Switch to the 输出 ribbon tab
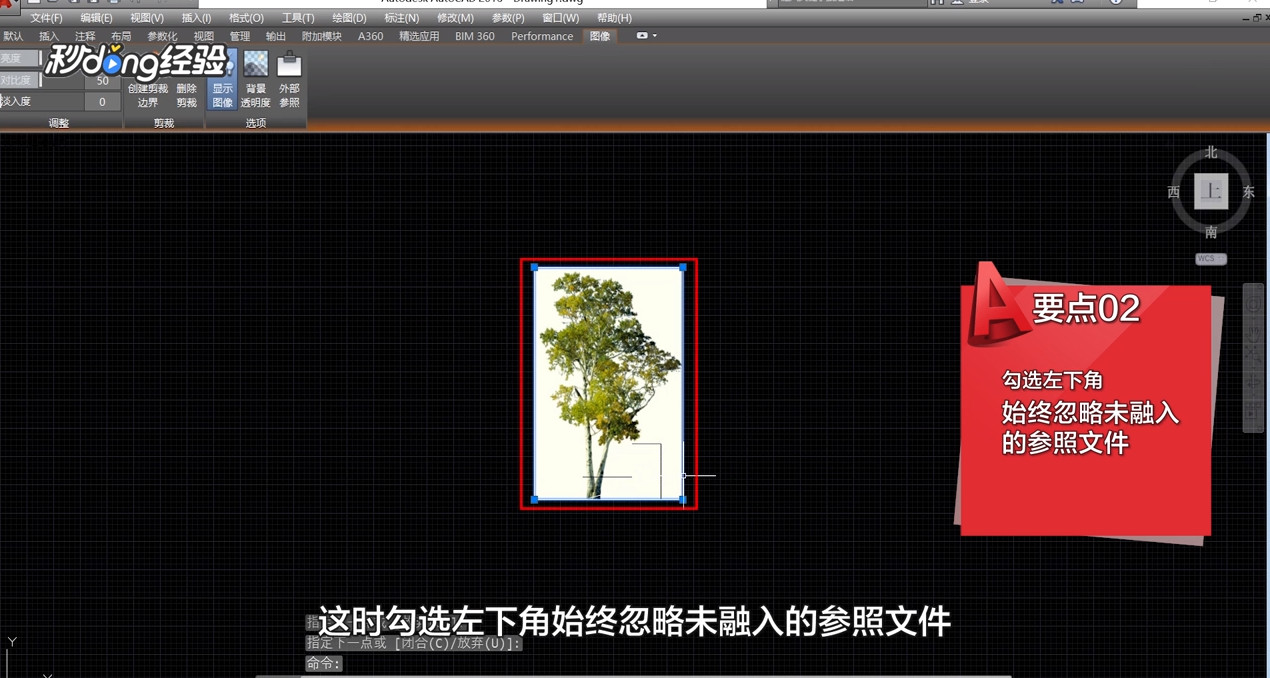Screen dimensions: 1270x678 (x=276, y=36)
